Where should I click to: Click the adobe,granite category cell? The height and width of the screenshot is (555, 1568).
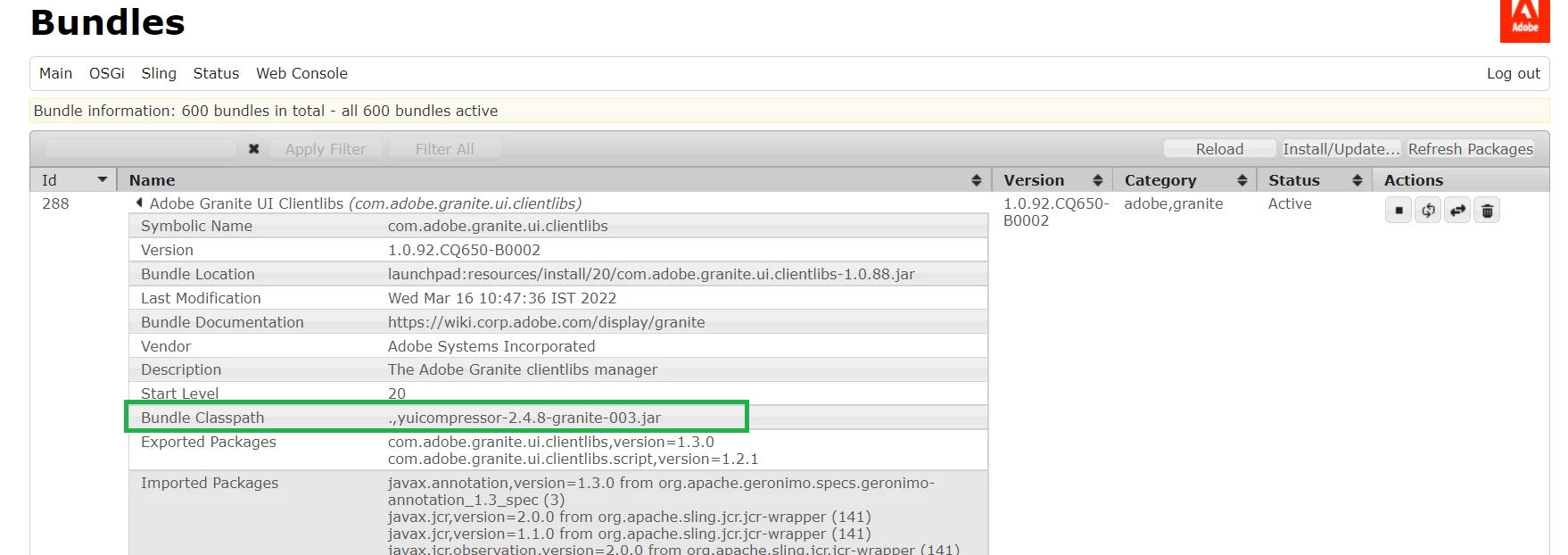[1174, 203]
